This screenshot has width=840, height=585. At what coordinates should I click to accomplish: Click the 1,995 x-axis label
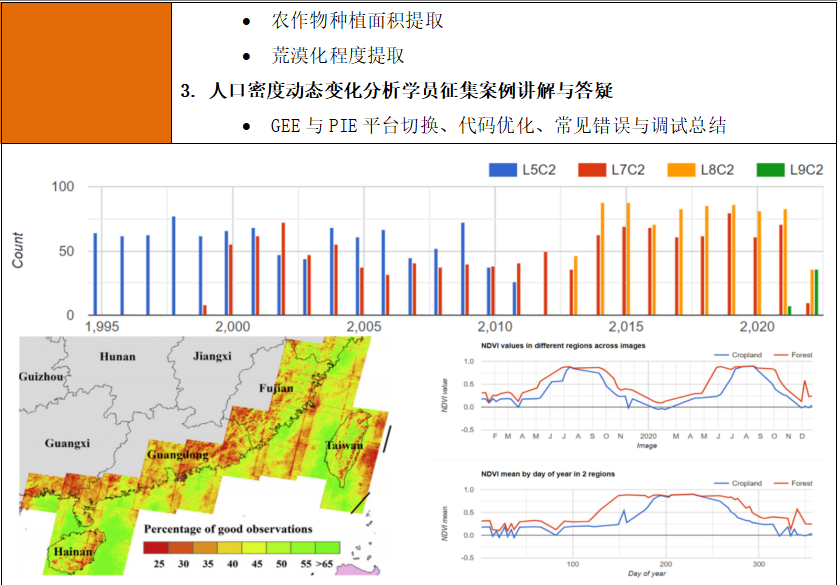[102, 327]
